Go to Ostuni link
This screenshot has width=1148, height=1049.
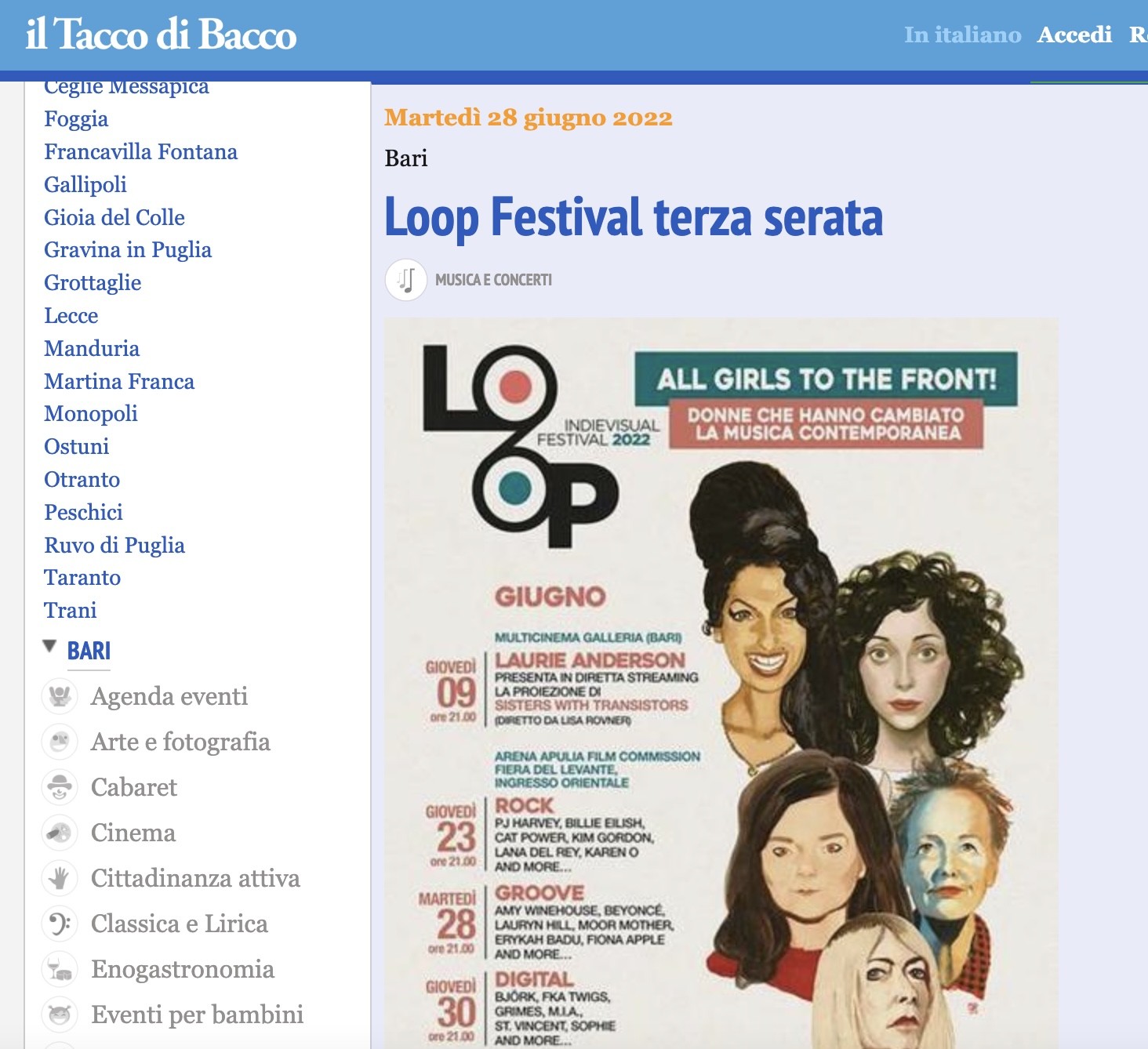(x=76, y=446)
